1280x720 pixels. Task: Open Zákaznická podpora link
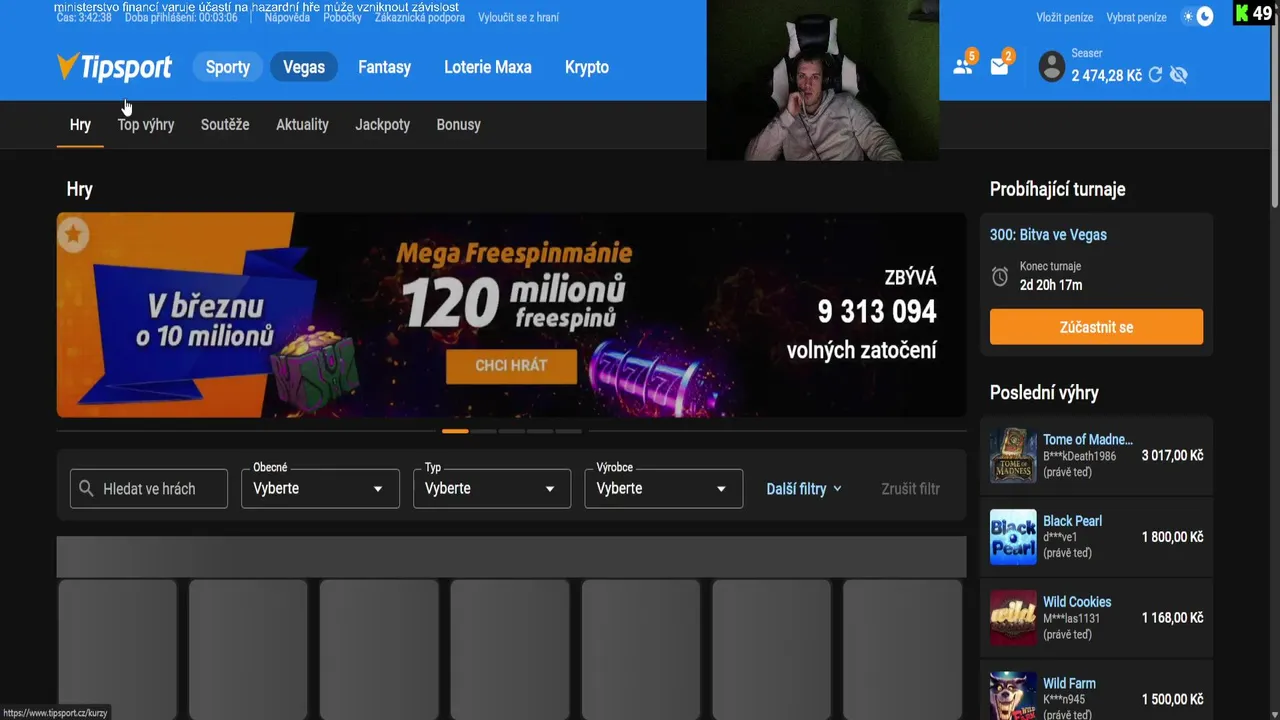420,17
